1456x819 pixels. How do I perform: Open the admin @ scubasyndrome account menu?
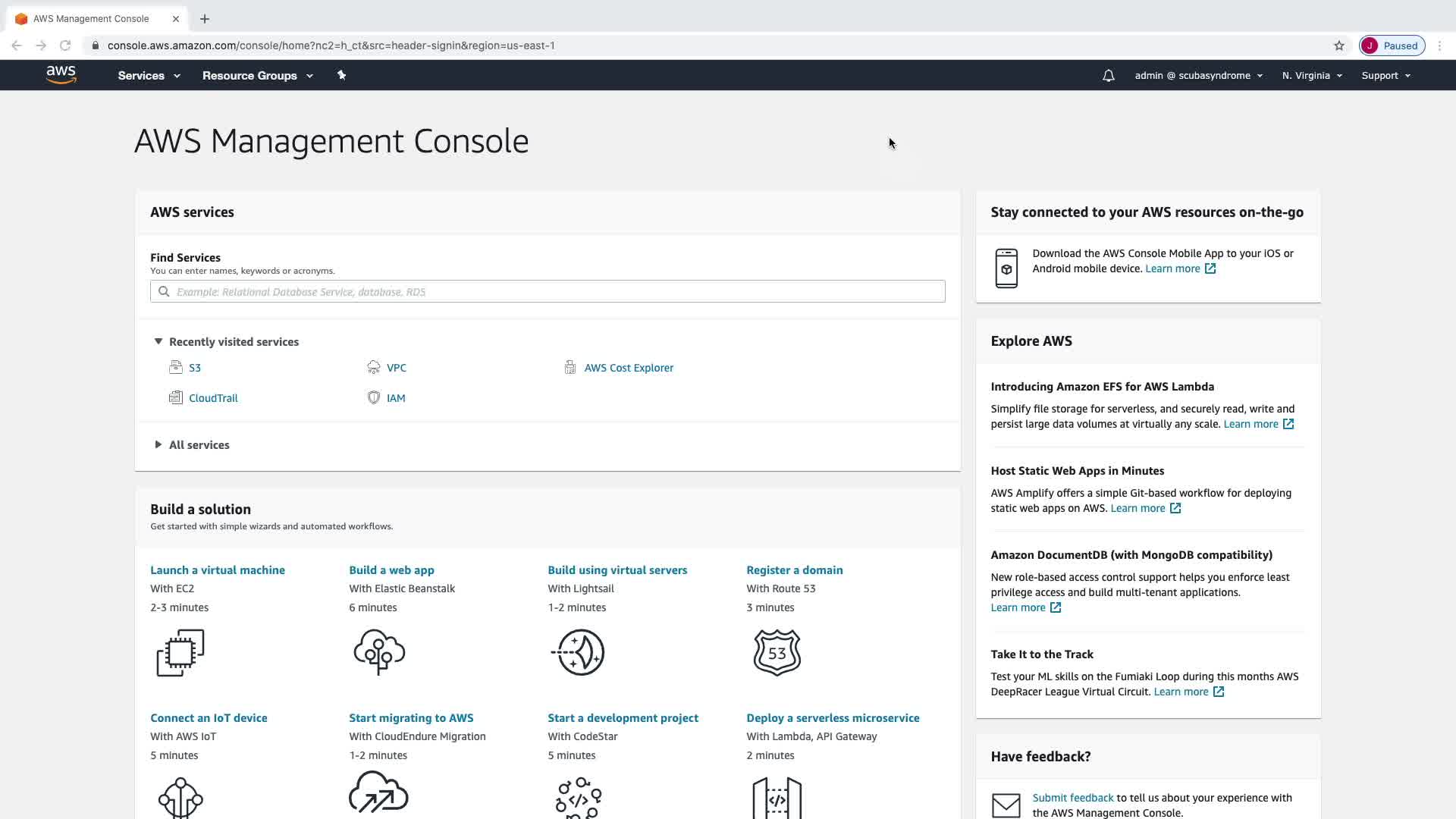click(1197, 76)
